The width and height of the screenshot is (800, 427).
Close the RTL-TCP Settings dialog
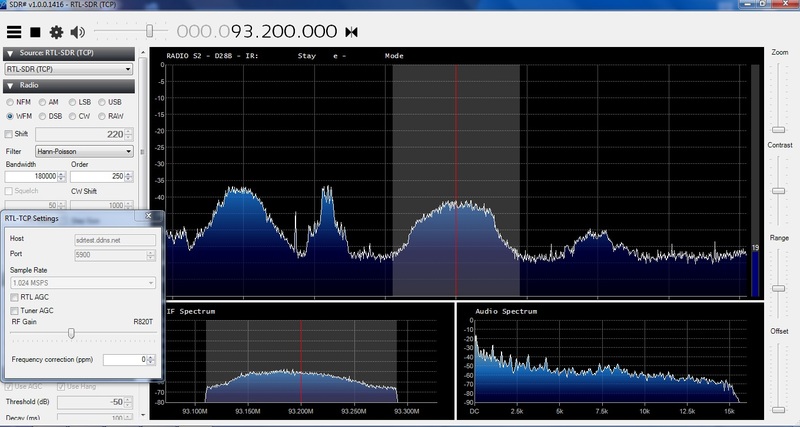[149, 216]
